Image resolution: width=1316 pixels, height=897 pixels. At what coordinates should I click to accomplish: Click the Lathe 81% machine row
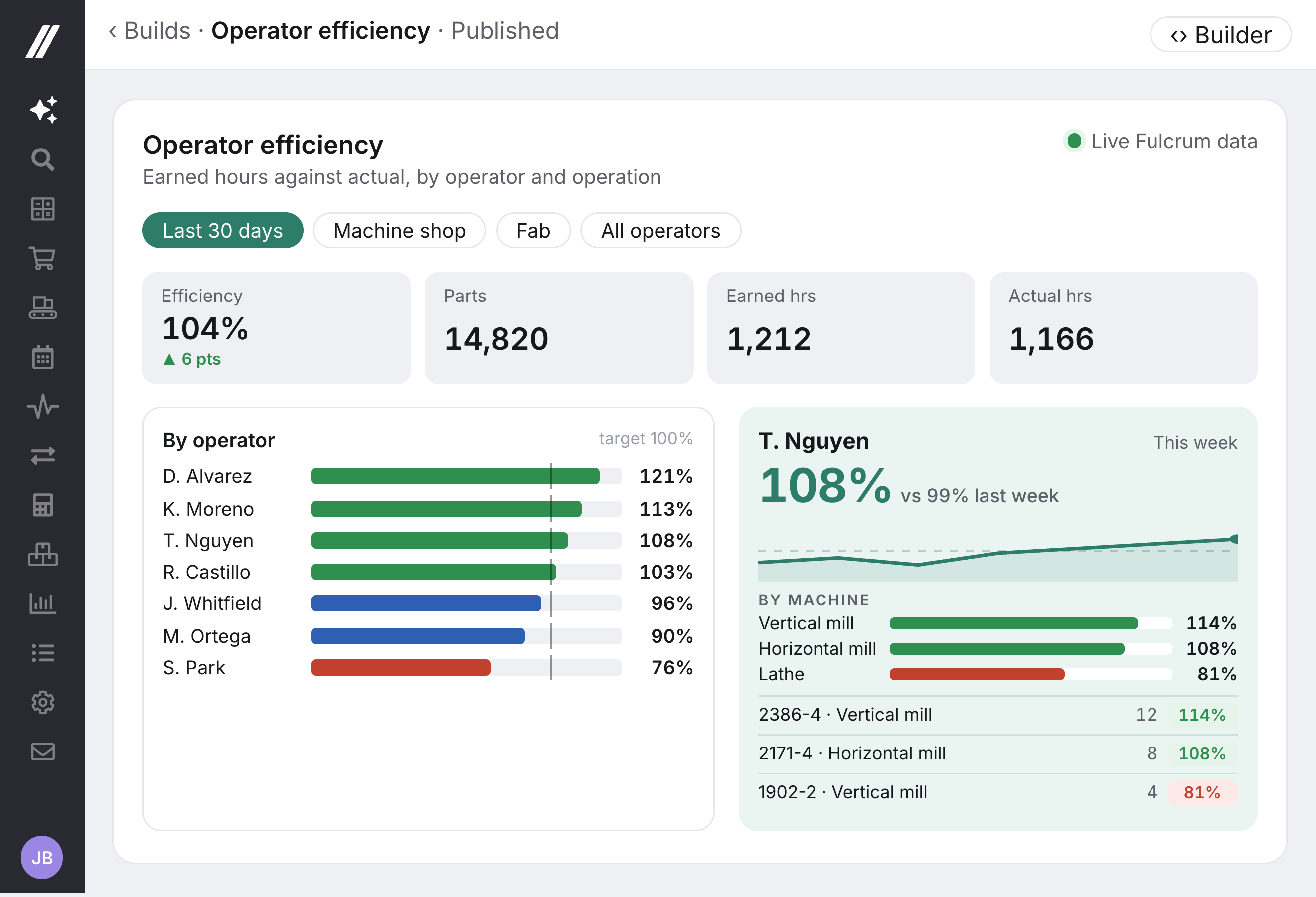pyautogui.click(x=998, y=674)
